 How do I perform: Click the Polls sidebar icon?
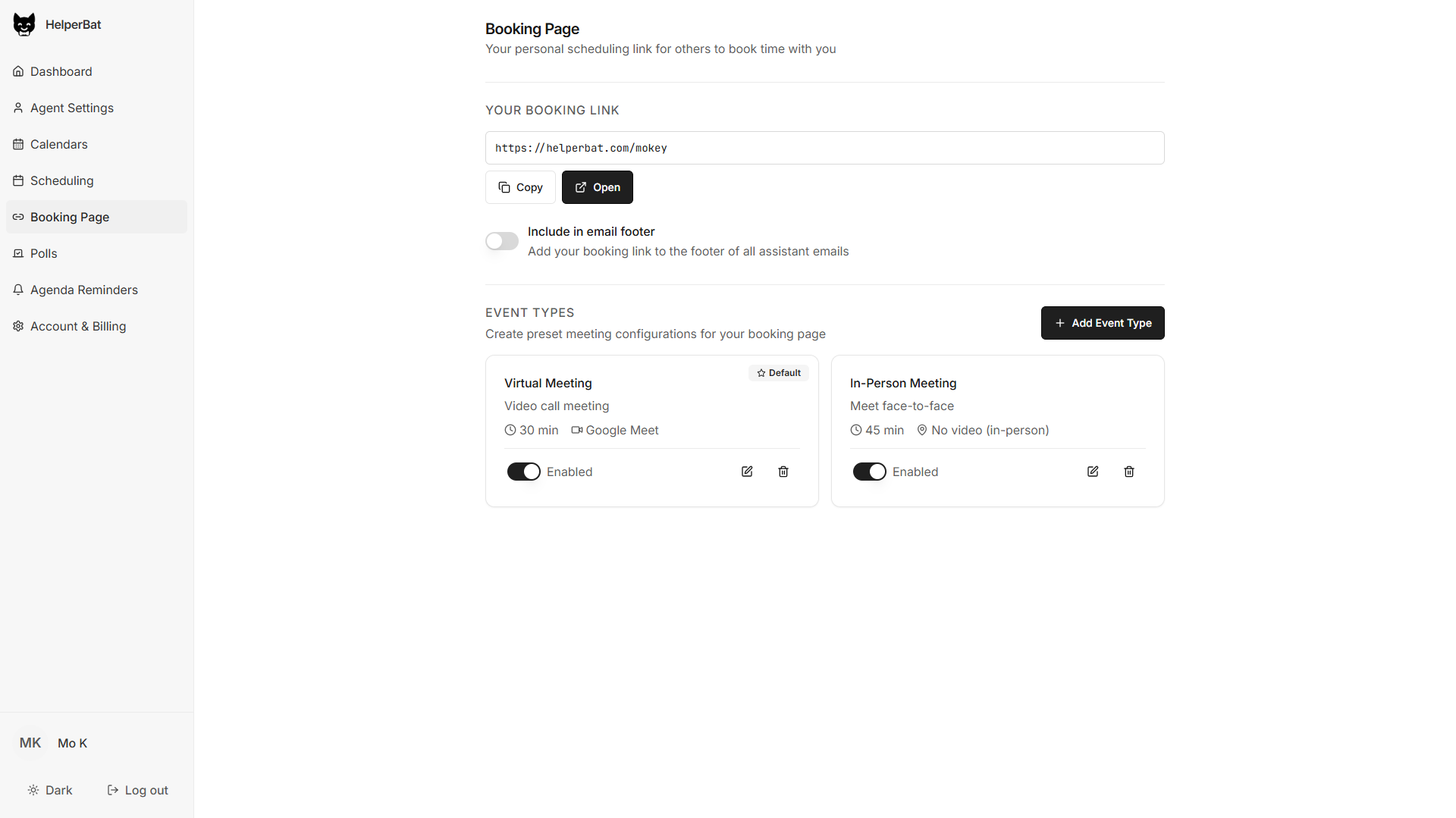pyautogui.click(x=18, y=253)
